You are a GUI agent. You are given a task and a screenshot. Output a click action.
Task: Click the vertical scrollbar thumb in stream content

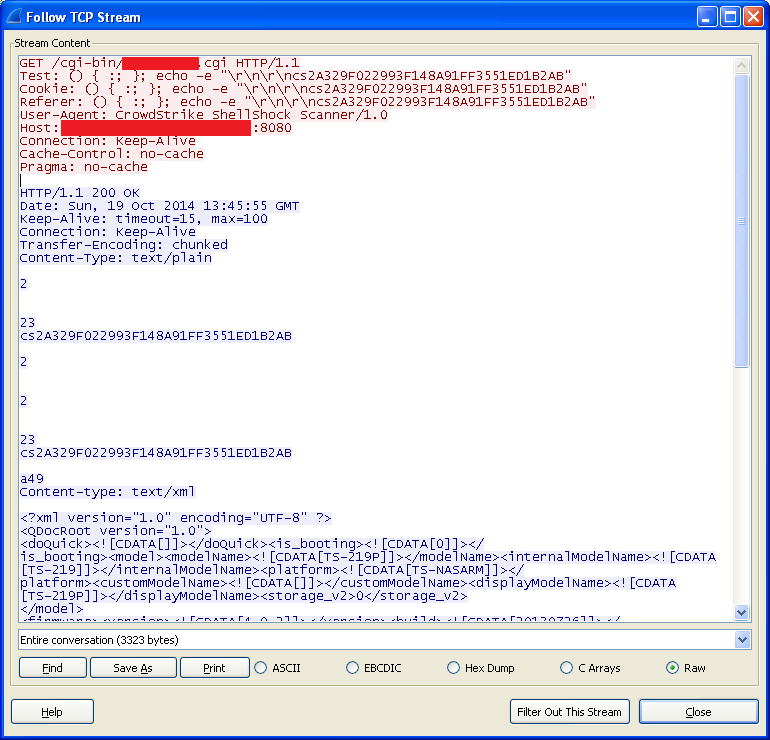(x=742, y=221)
